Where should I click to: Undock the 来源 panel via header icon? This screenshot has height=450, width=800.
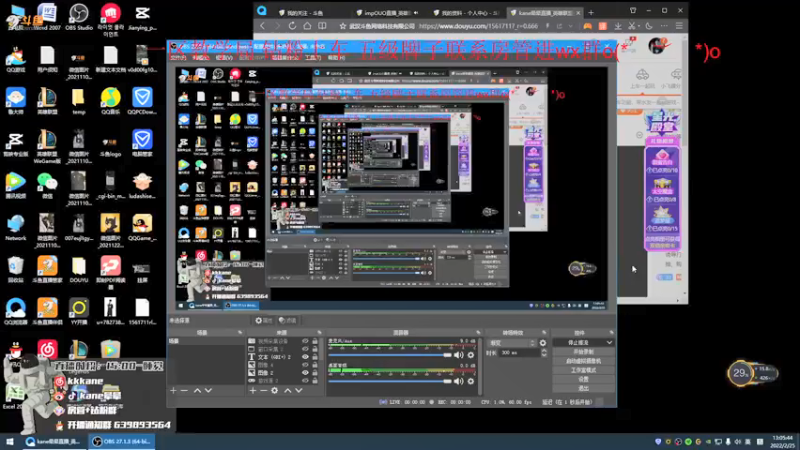[x=319, y=333]
